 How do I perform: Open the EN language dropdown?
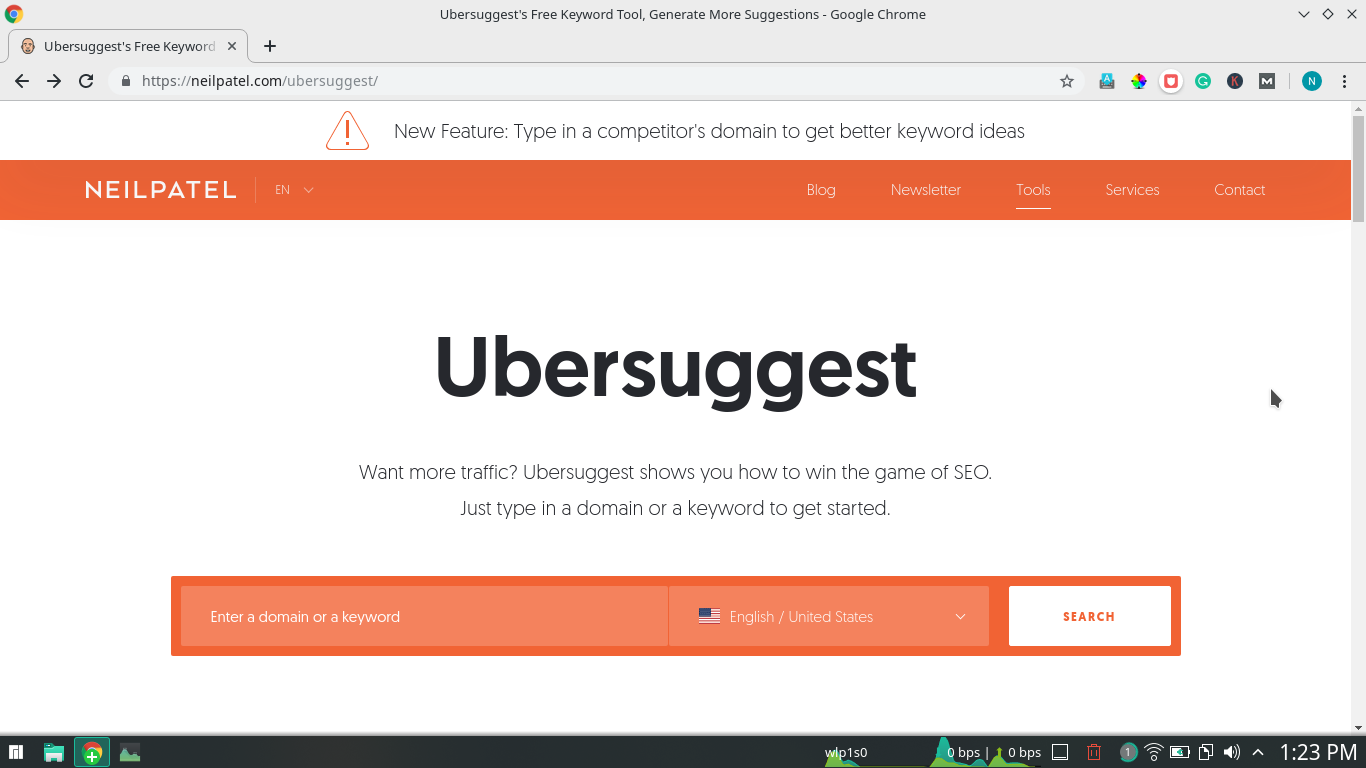[x=294, y=190]
